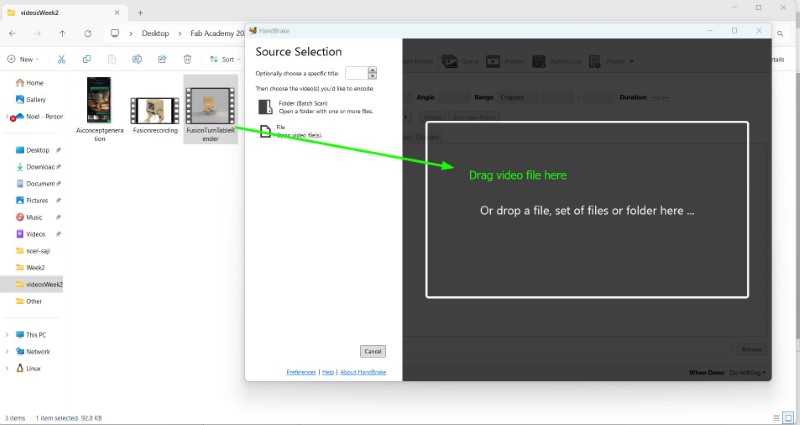Screen dimensions: 800x425
Task: Refresh the folder view
Action: 88,33
